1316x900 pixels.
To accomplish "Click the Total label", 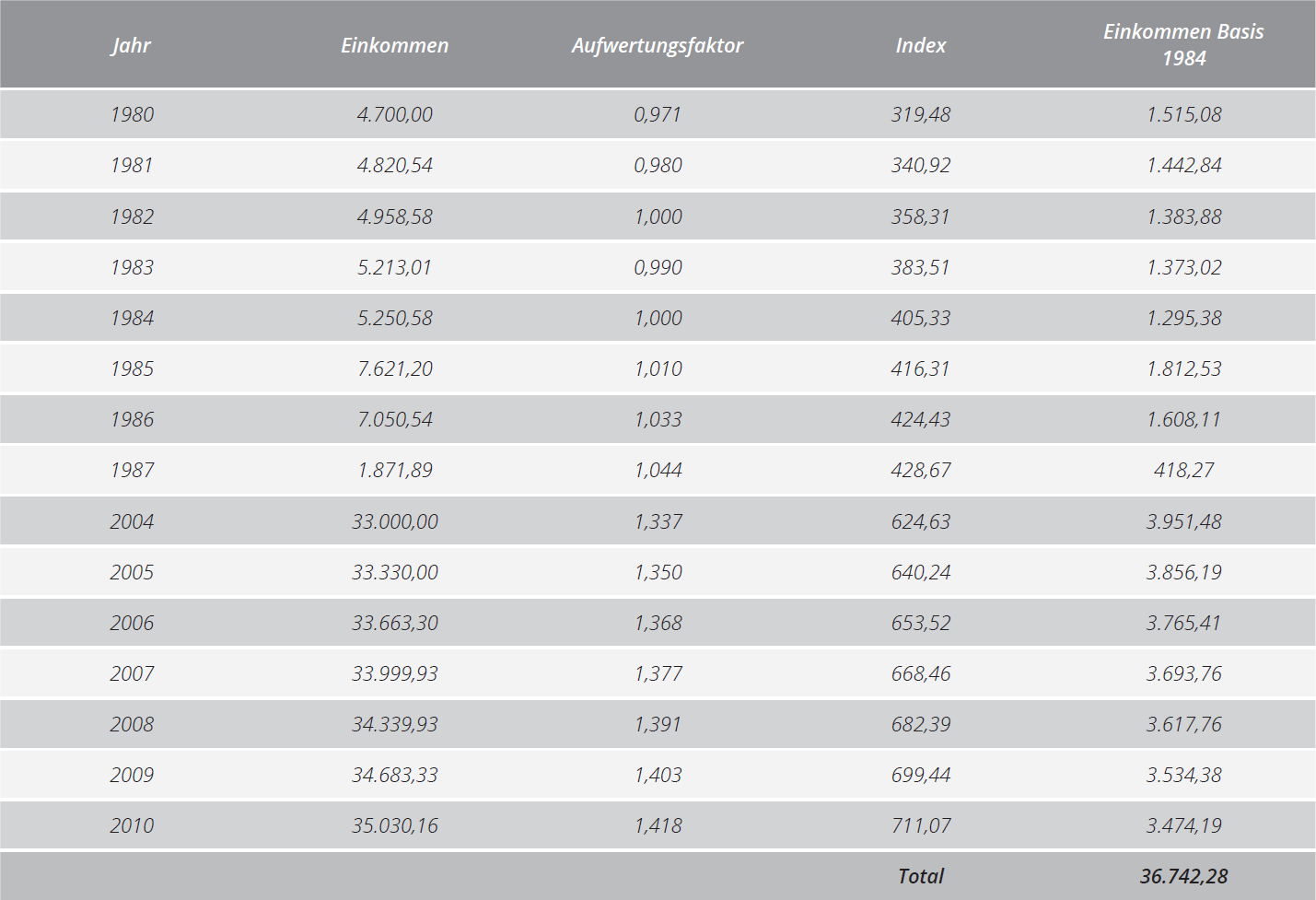I will click(921, 876).
